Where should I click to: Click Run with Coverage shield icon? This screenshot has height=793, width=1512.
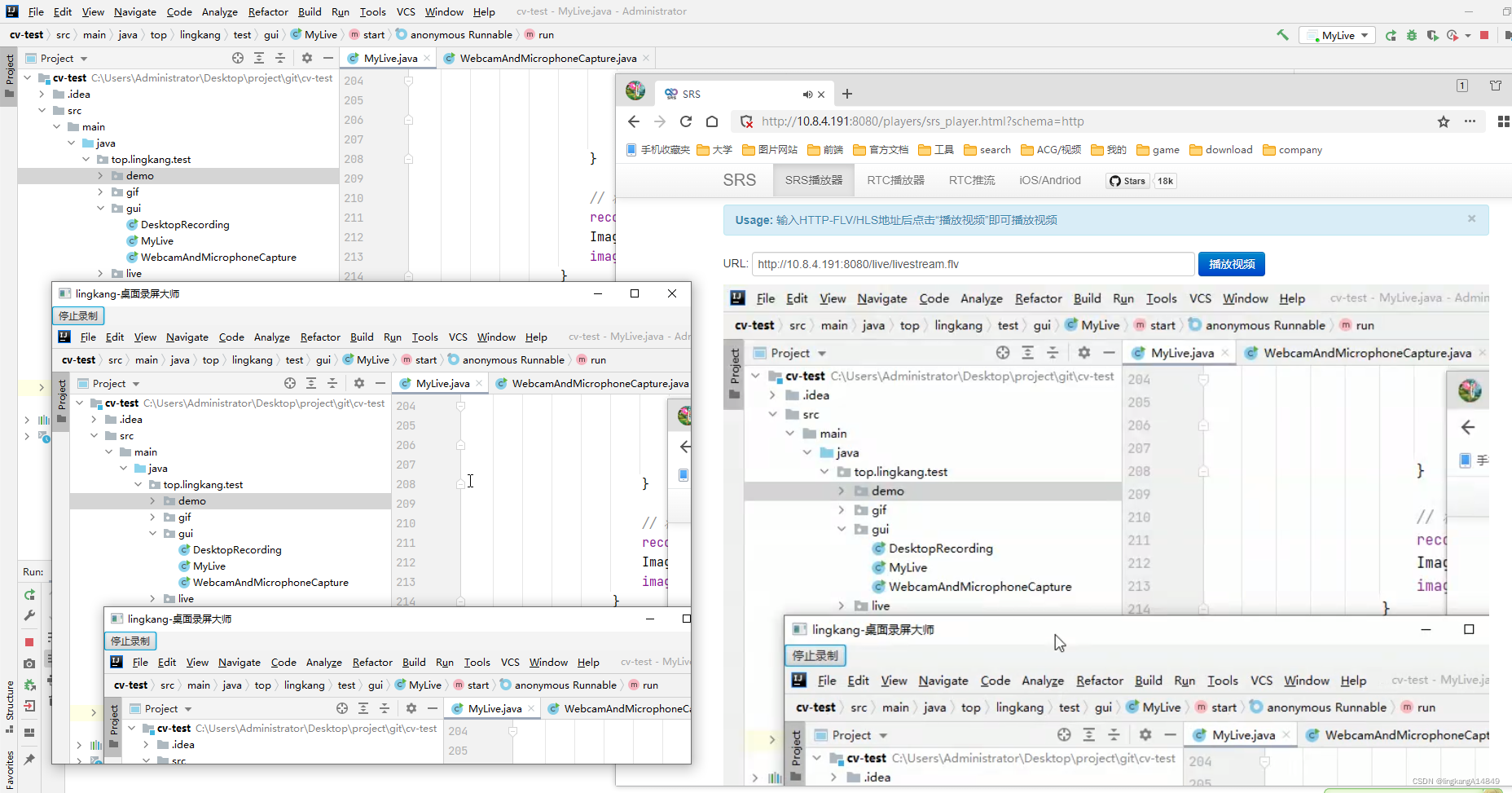(x=1432, y=35)
